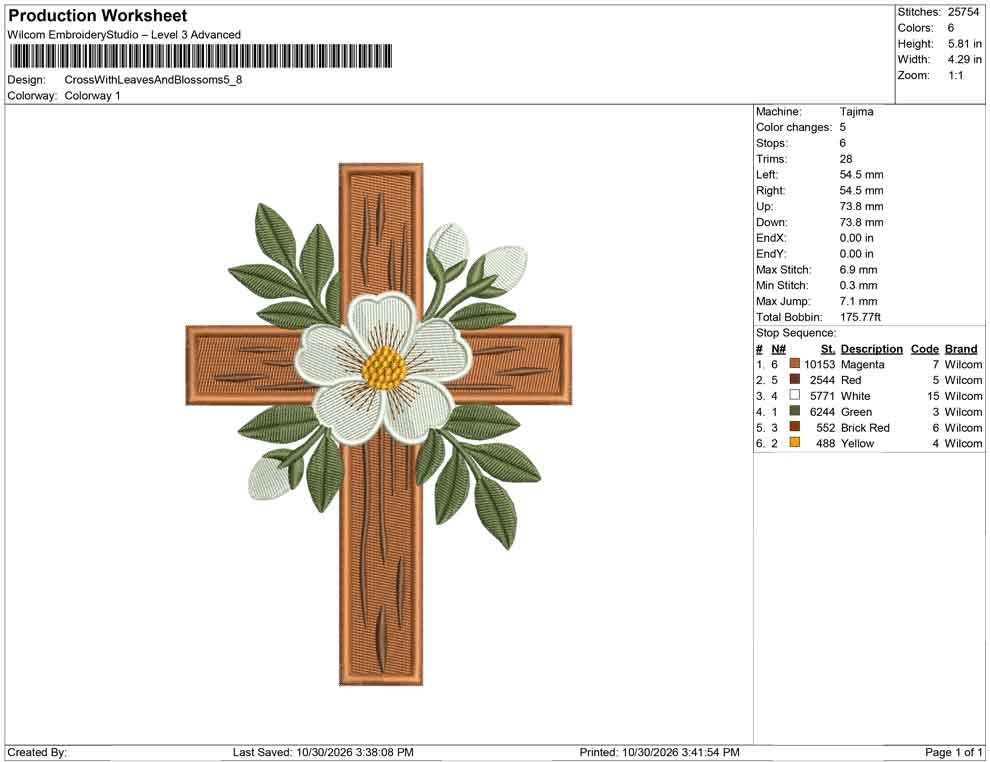This screenshot has width=990, height=762.
Task: Click the barcode in the header
Action: [x=200, y=56]
